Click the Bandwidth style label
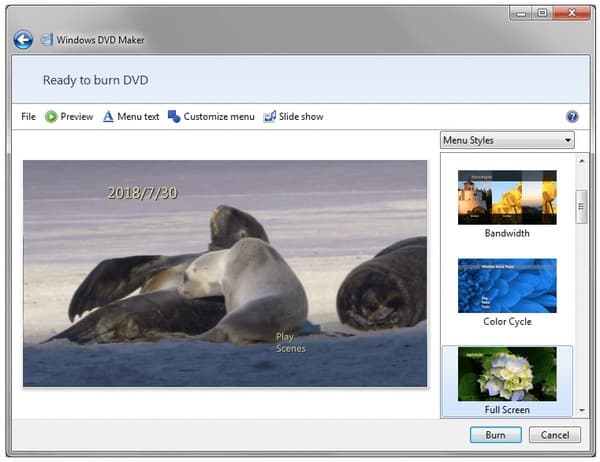This screenshot has width=600, height=462. [507, 233]
